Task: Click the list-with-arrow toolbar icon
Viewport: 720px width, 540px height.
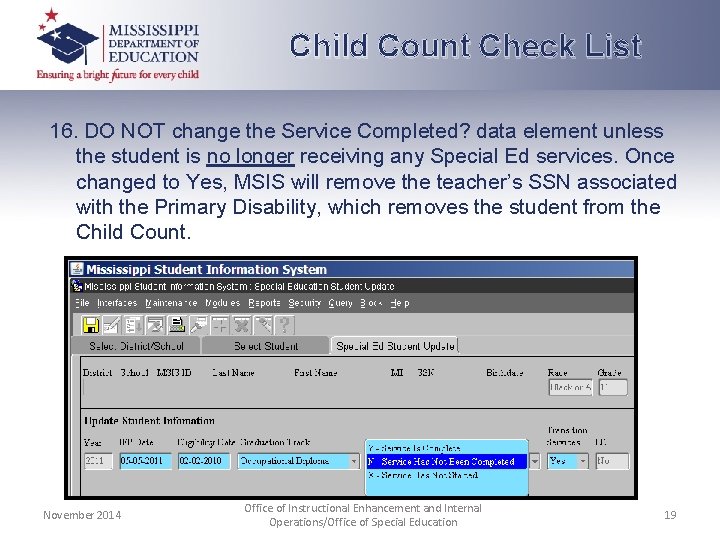Action: click(134, 325)
